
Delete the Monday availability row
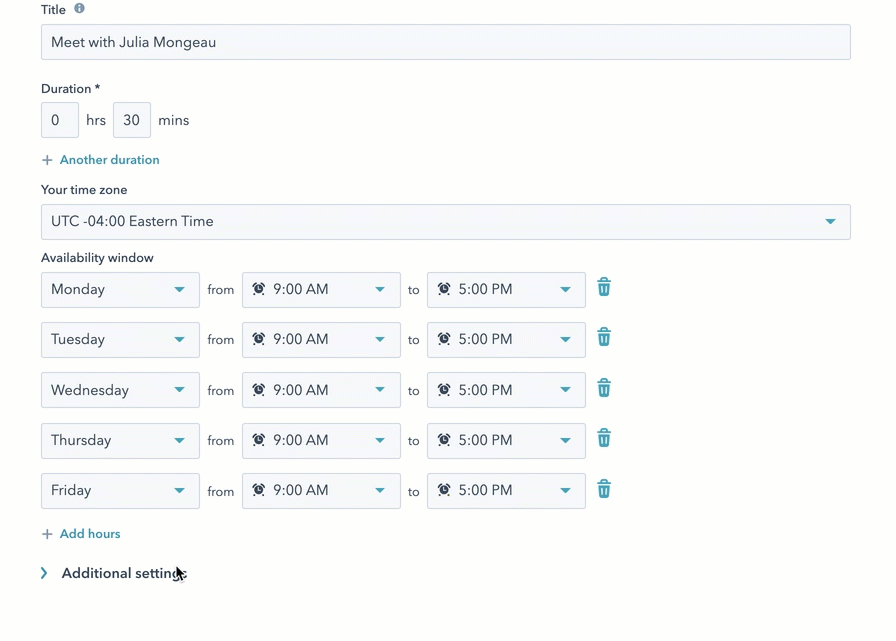click(604, 287)
